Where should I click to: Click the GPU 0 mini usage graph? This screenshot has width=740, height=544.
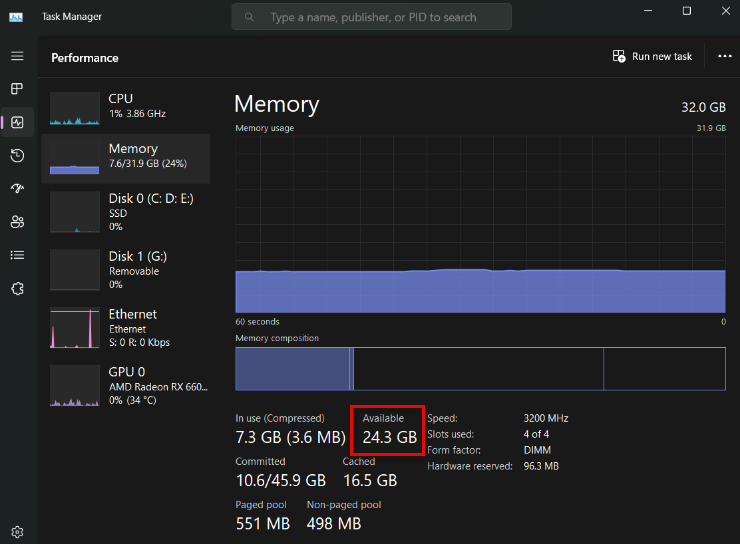(75, 385)
